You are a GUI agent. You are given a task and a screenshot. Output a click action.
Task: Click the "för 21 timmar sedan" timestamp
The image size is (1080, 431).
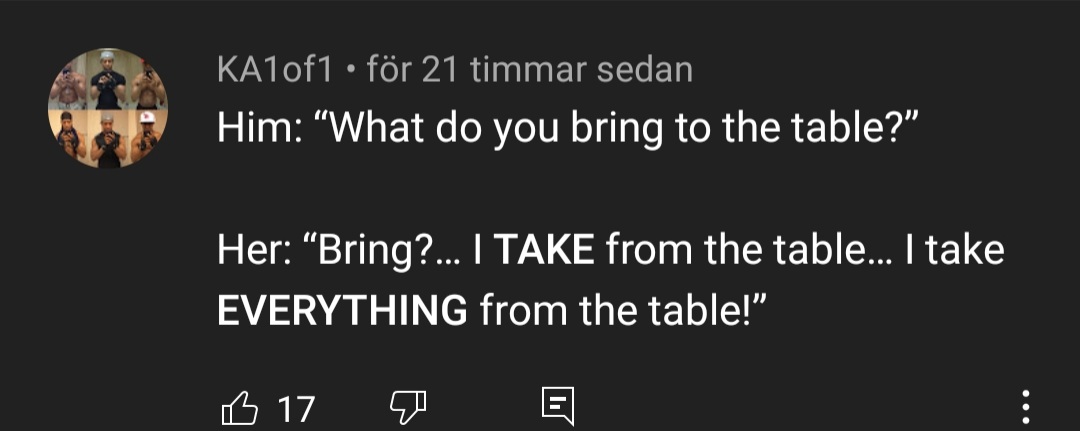tap(530, 69)
